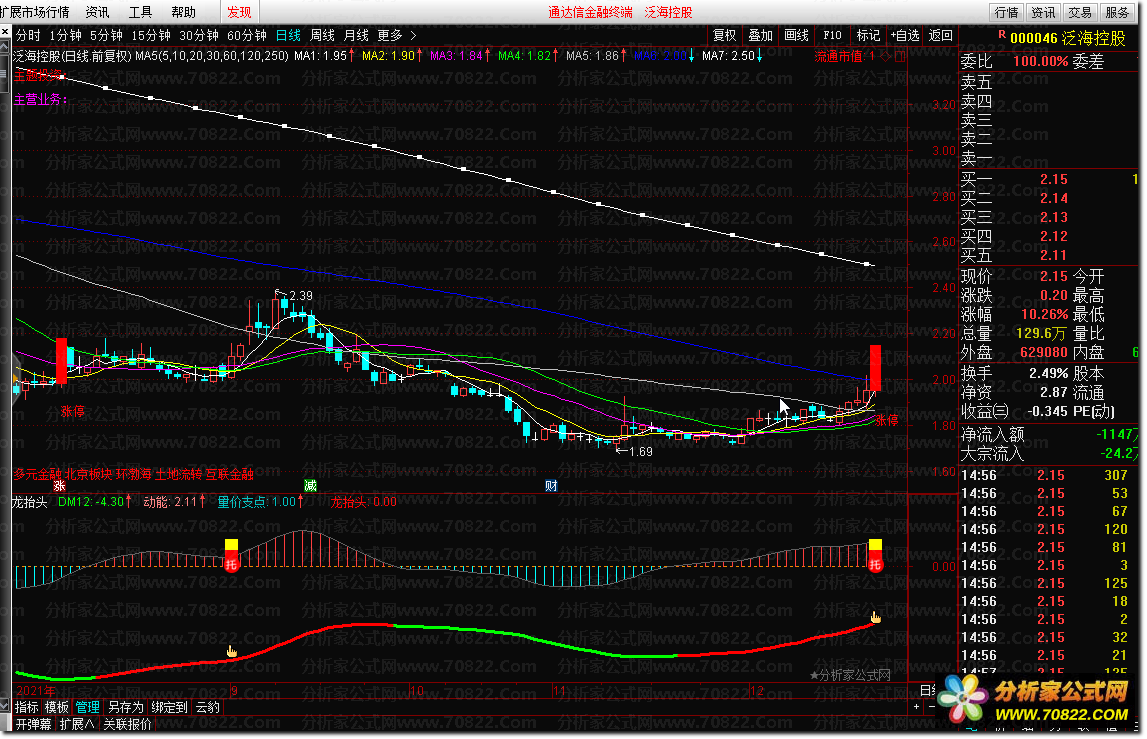Click 另存为 to save template
1147x739 pixels.
126,708
